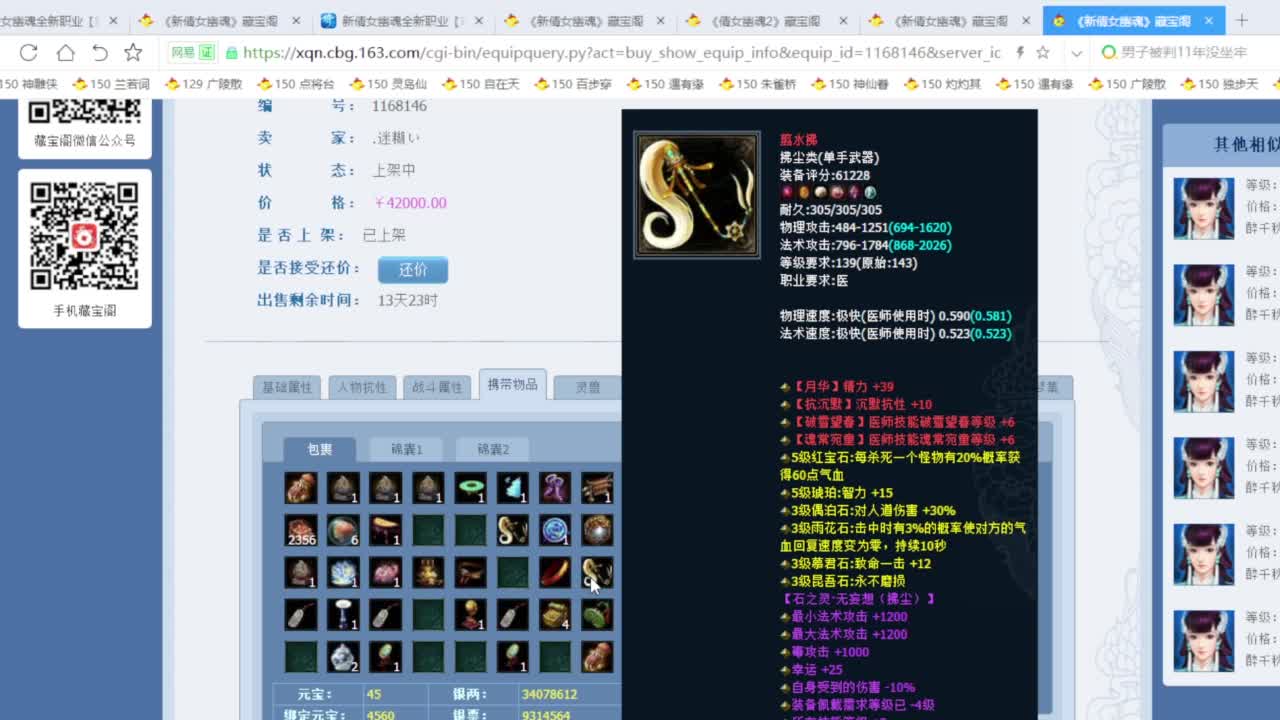This screenshot has height=720, width=1280.
Task: Select the 包裹 inventory tab
Action: (x=320, y=449)
